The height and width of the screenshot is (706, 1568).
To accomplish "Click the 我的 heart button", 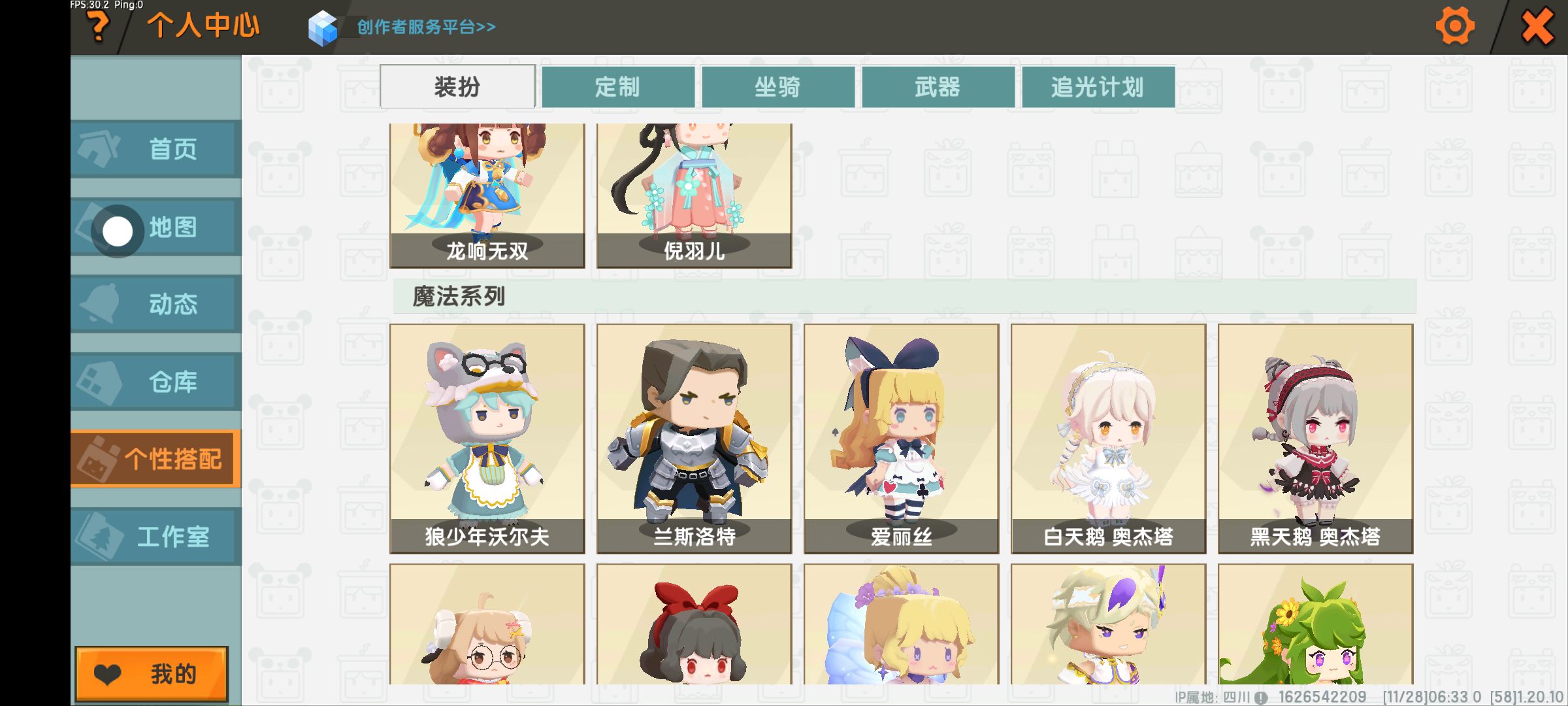I will 152,674.
